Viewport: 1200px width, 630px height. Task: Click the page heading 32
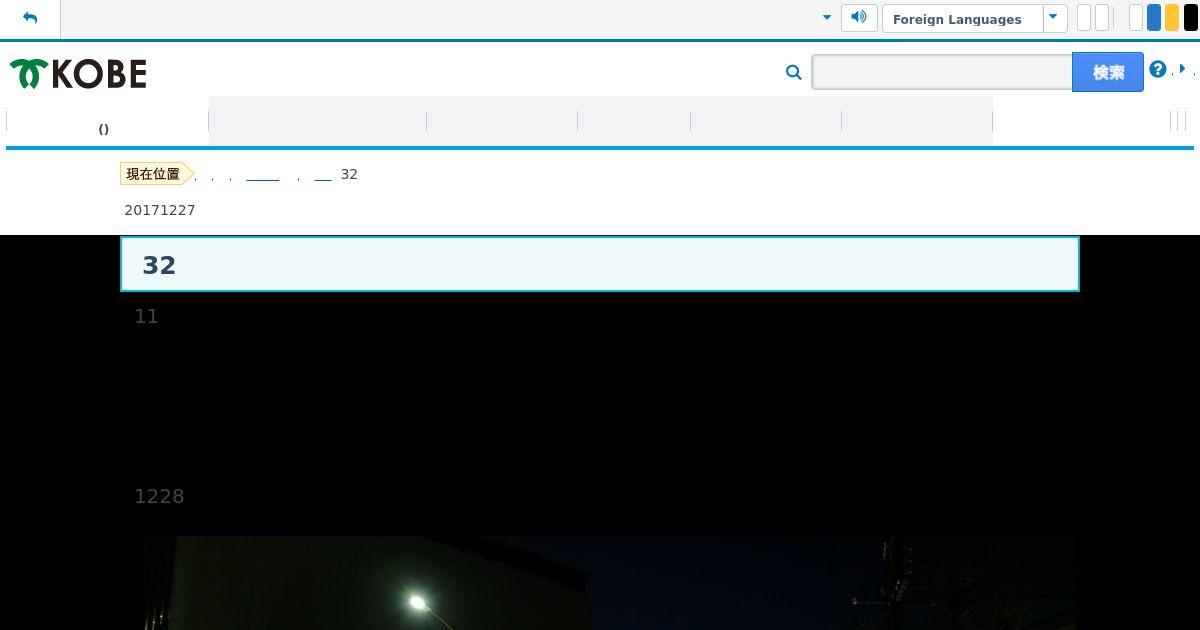[159, 265]
